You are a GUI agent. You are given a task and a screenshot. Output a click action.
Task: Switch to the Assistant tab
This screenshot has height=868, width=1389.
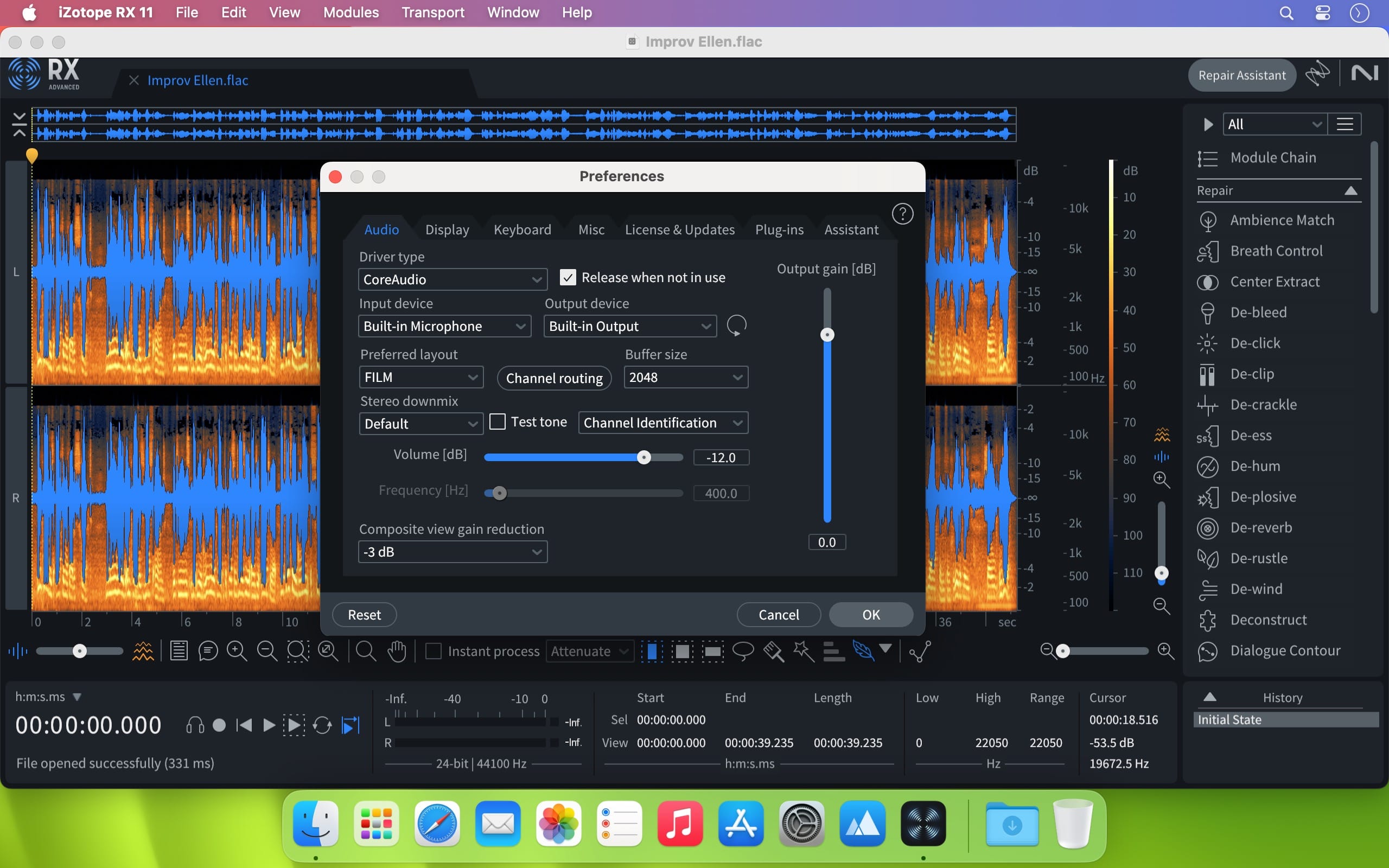click(852, 228)
